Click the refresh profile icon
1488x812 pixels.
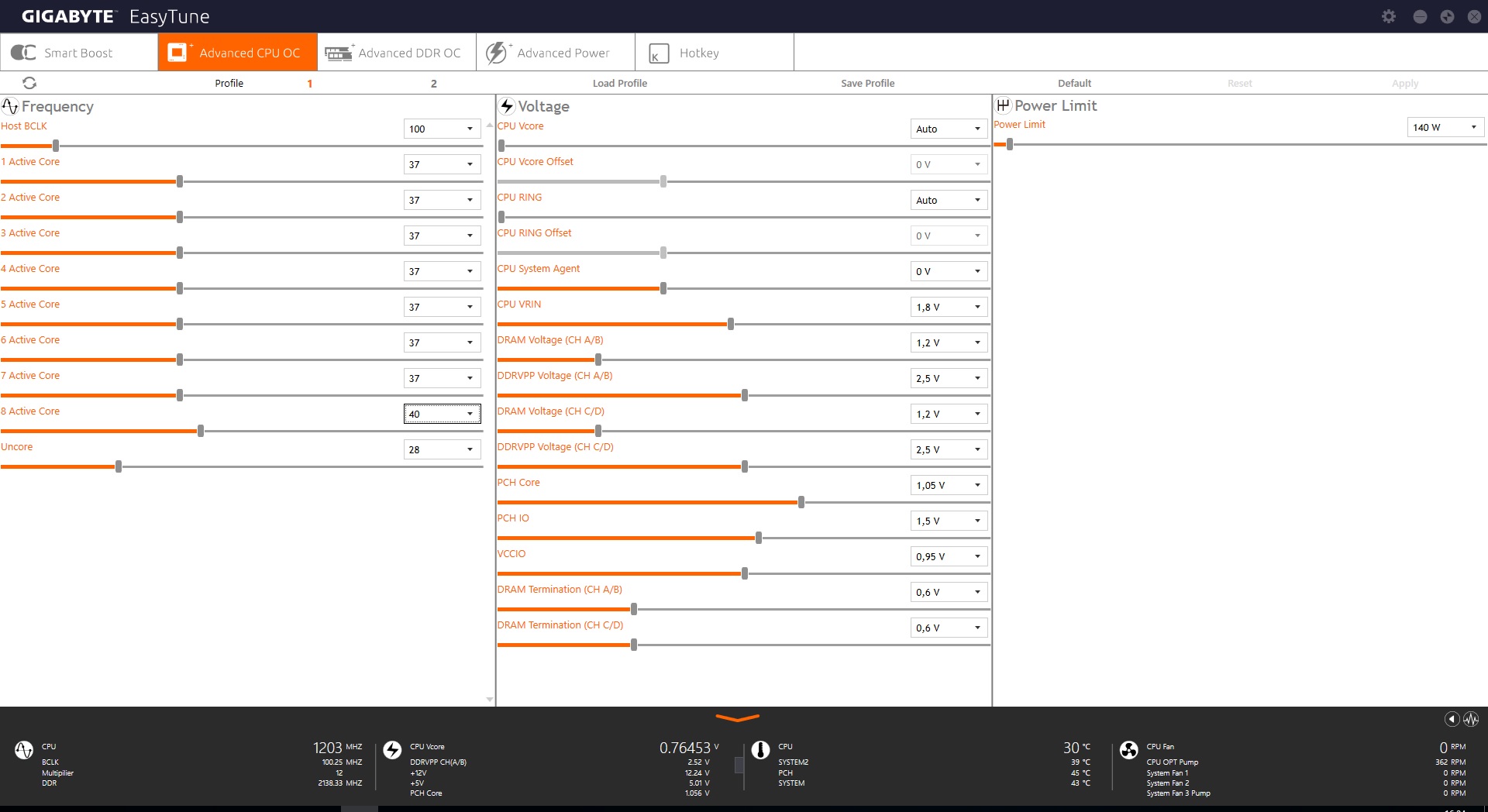pyautogui.click(x=29, y=83)
